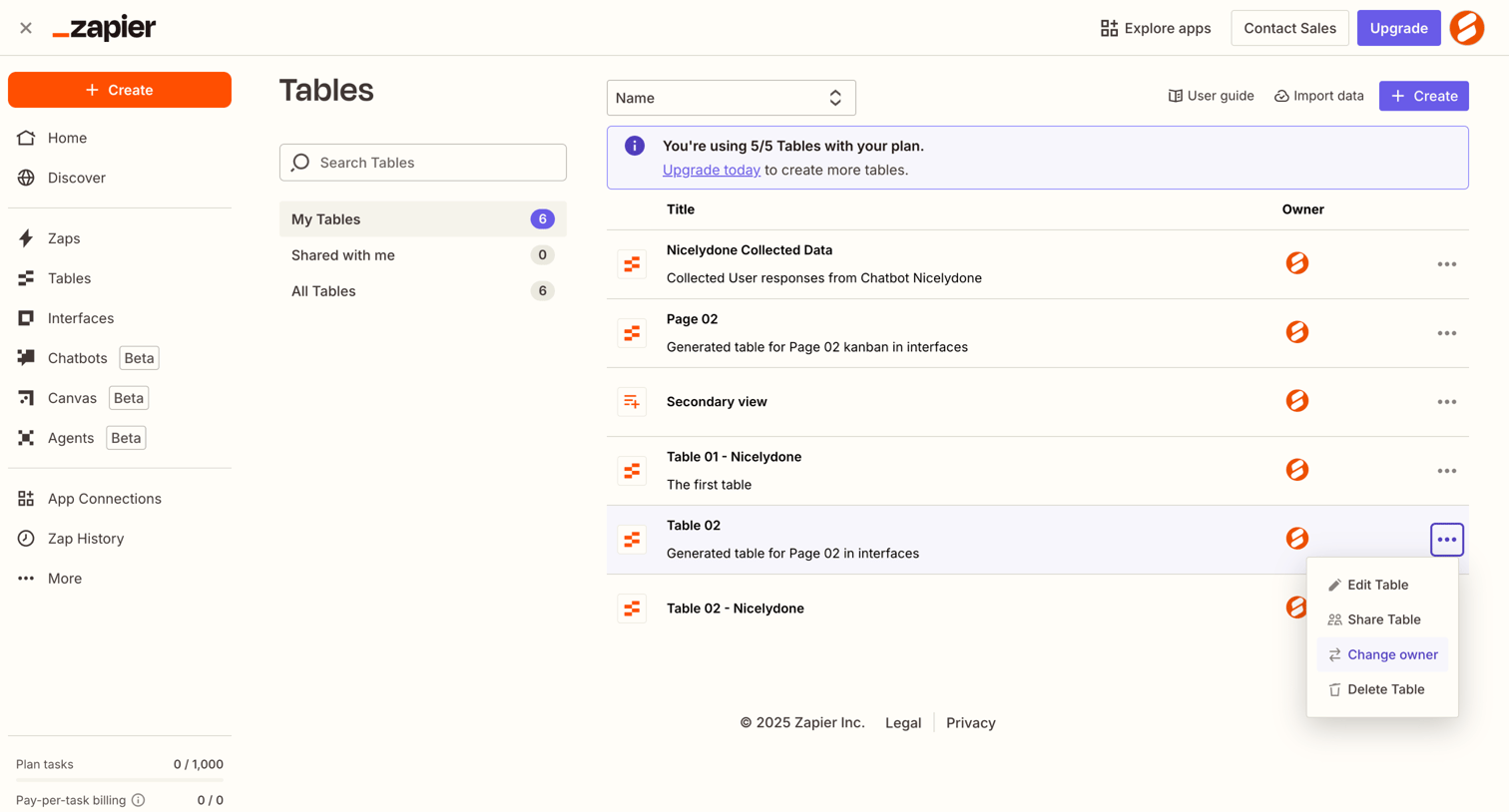Open the Name sort dropdown
The width and height of the screenshot is (1509, 812).
[x=732, y=98]
